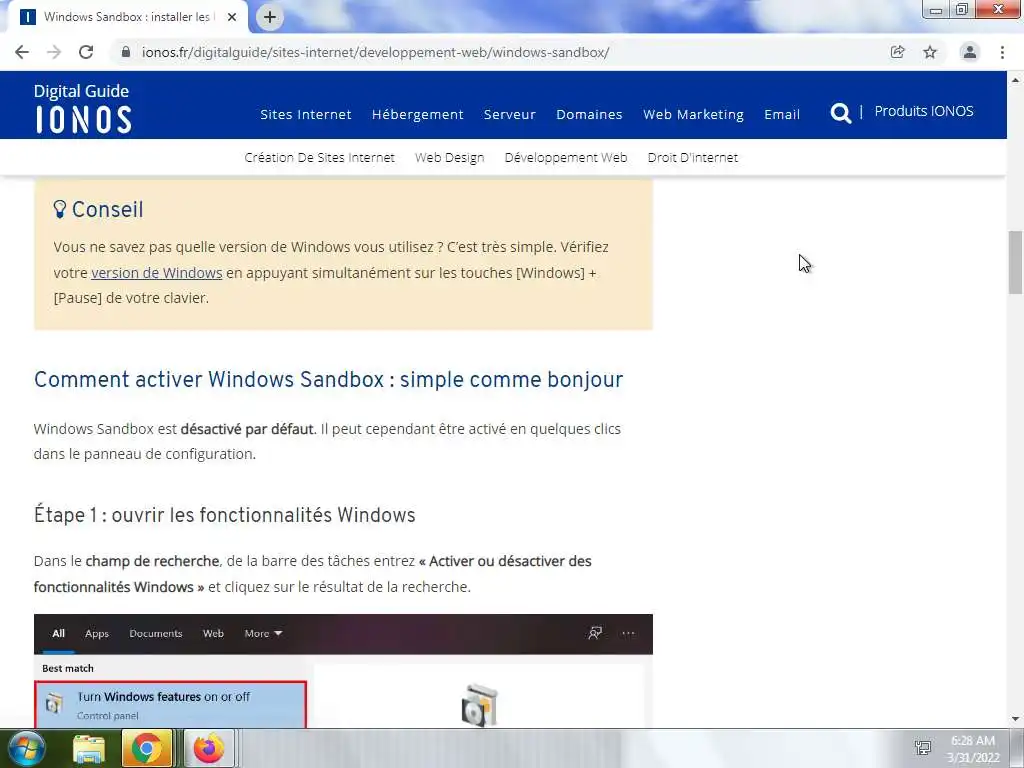The image size is (1024, 768).
Task: Open Domaines menu
Action: [x=589, y=114]
